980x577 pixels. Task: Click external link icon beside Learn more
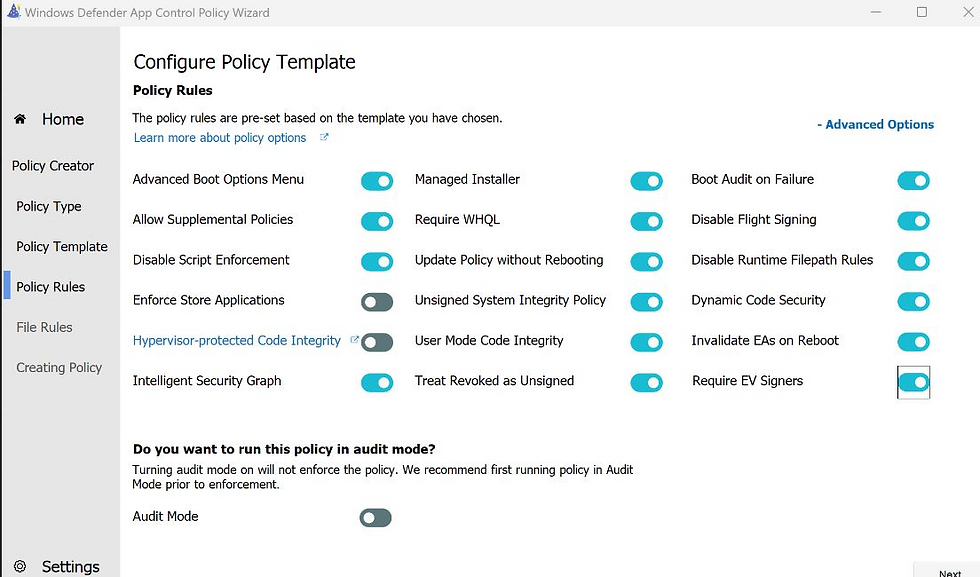[324, 137]
